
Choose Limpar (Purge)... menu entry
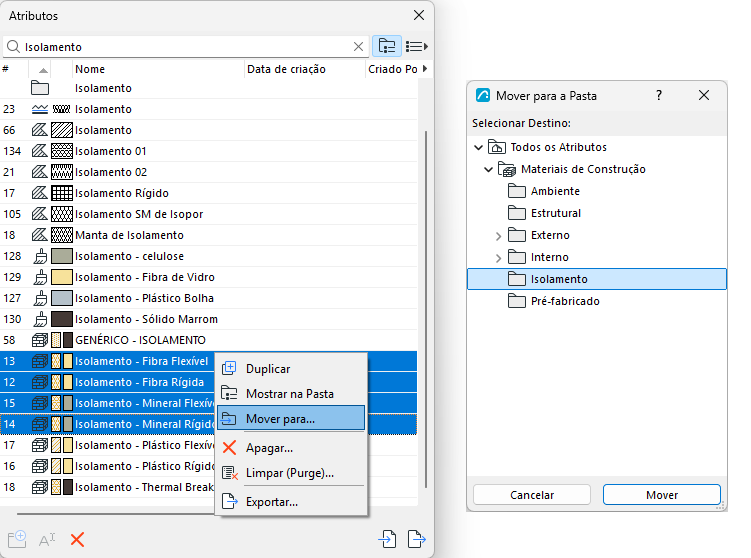pyautogui.click(x=291, y=473)
